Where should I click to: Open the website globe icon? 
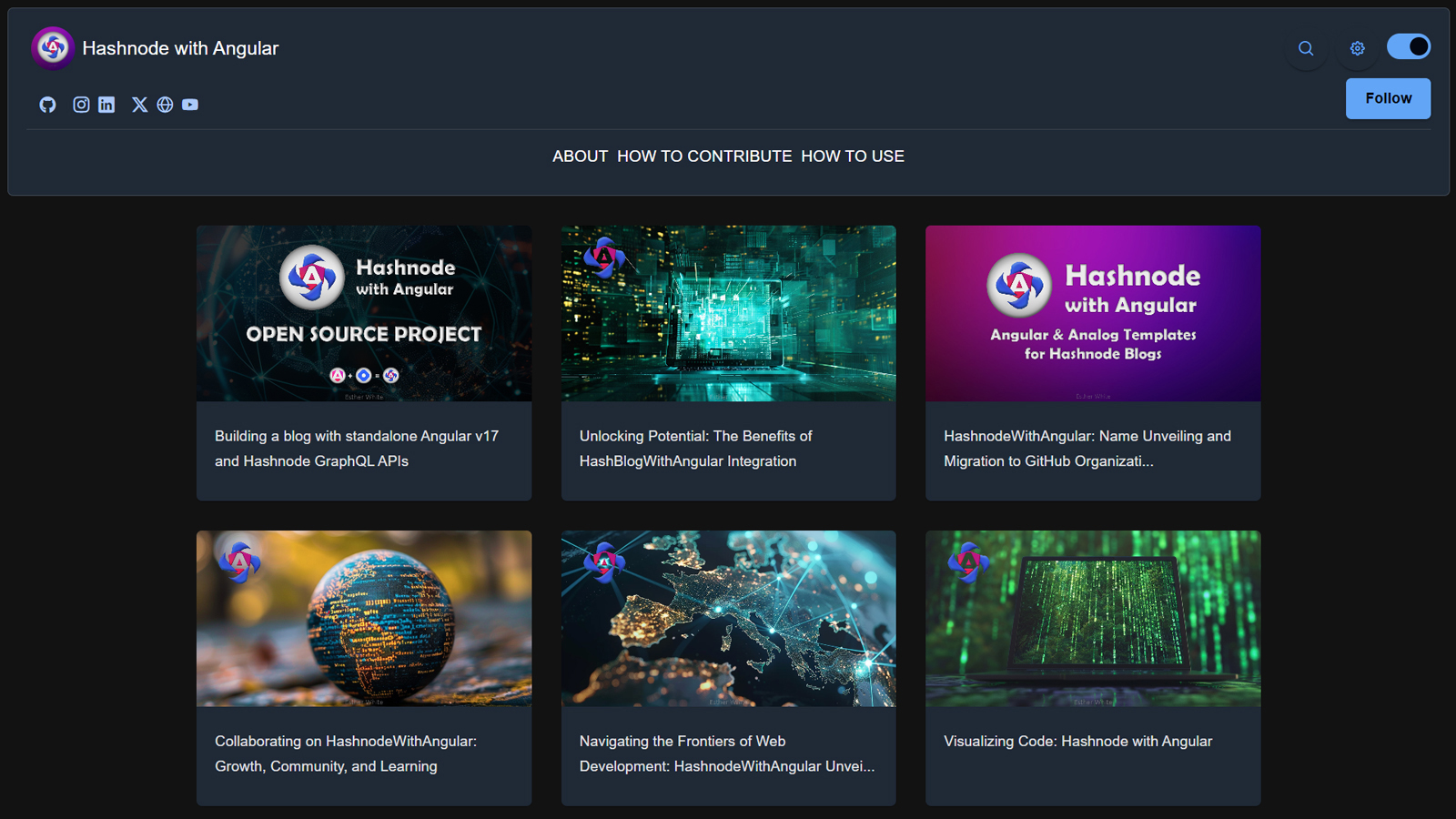coord(165,105)
